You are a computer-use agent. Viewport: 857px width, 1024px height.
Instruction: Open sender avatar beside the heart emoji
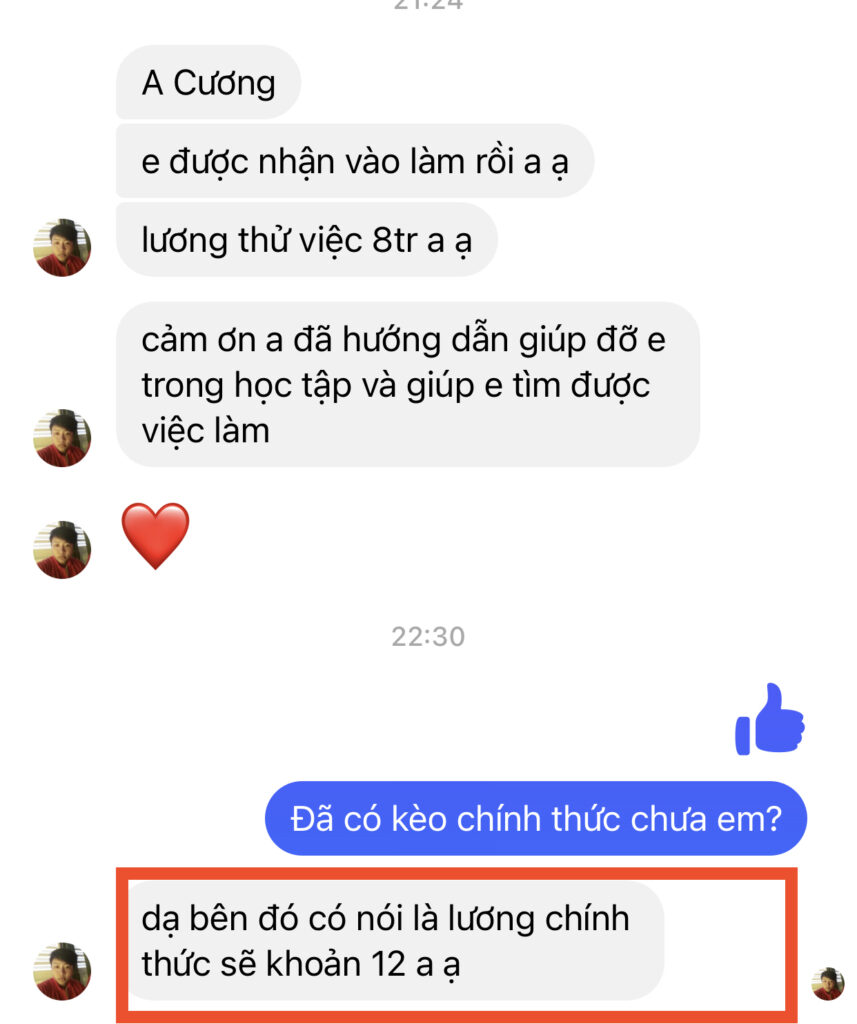pos(62,550)
